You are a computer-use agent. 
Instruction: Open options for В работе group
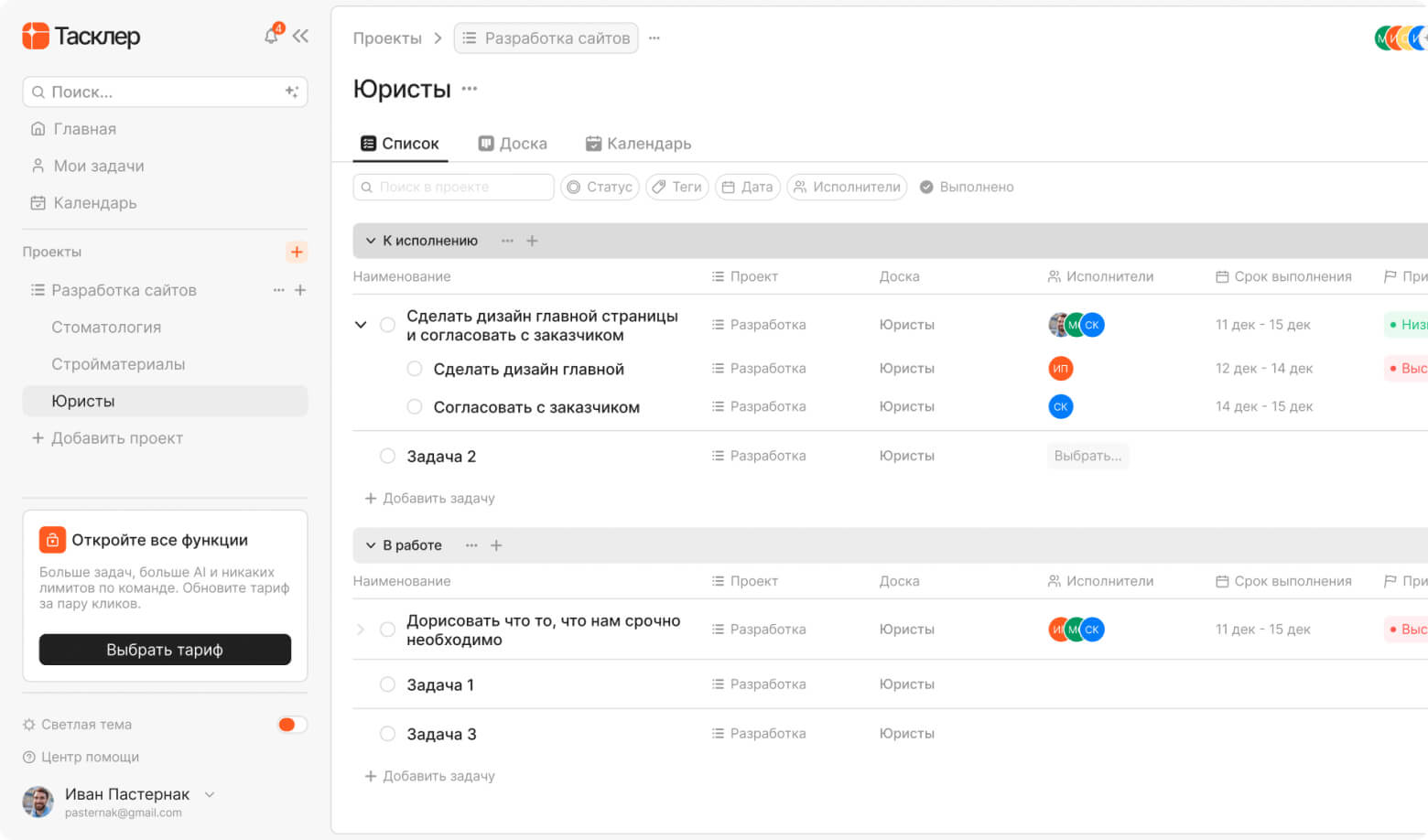pos(471,545)
